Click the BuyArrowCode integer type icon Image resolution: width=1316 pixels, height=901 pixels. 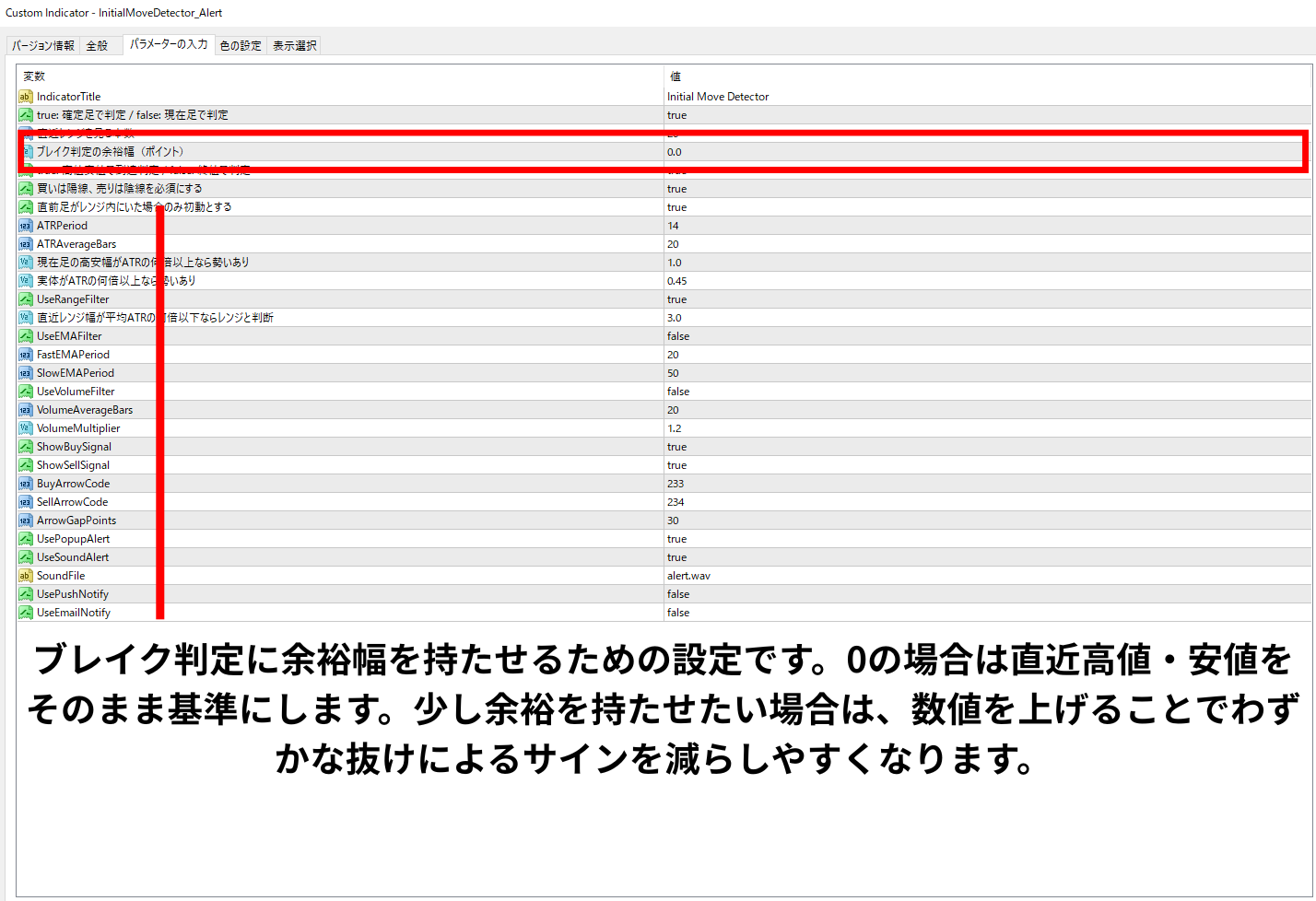pyautogui.click(x=26, y=484)
